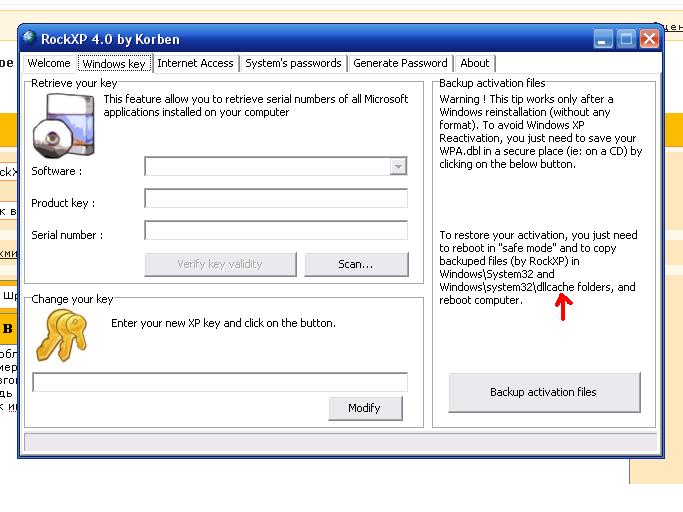
Task: Click the 'Backup activation files' group heading
Action: point(492,83)
